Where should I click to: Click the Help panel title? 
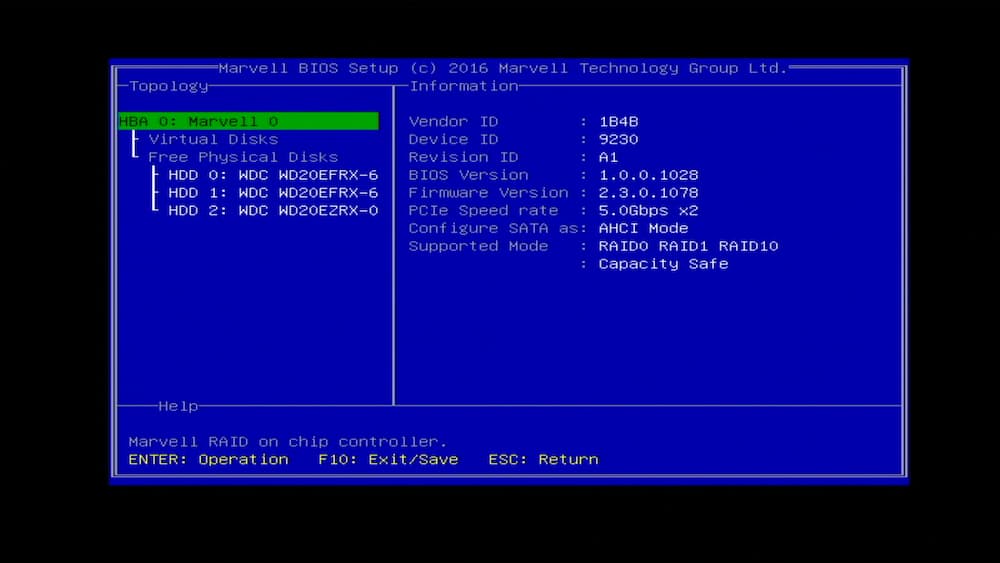pyautogui.click(x=178, y=406)
